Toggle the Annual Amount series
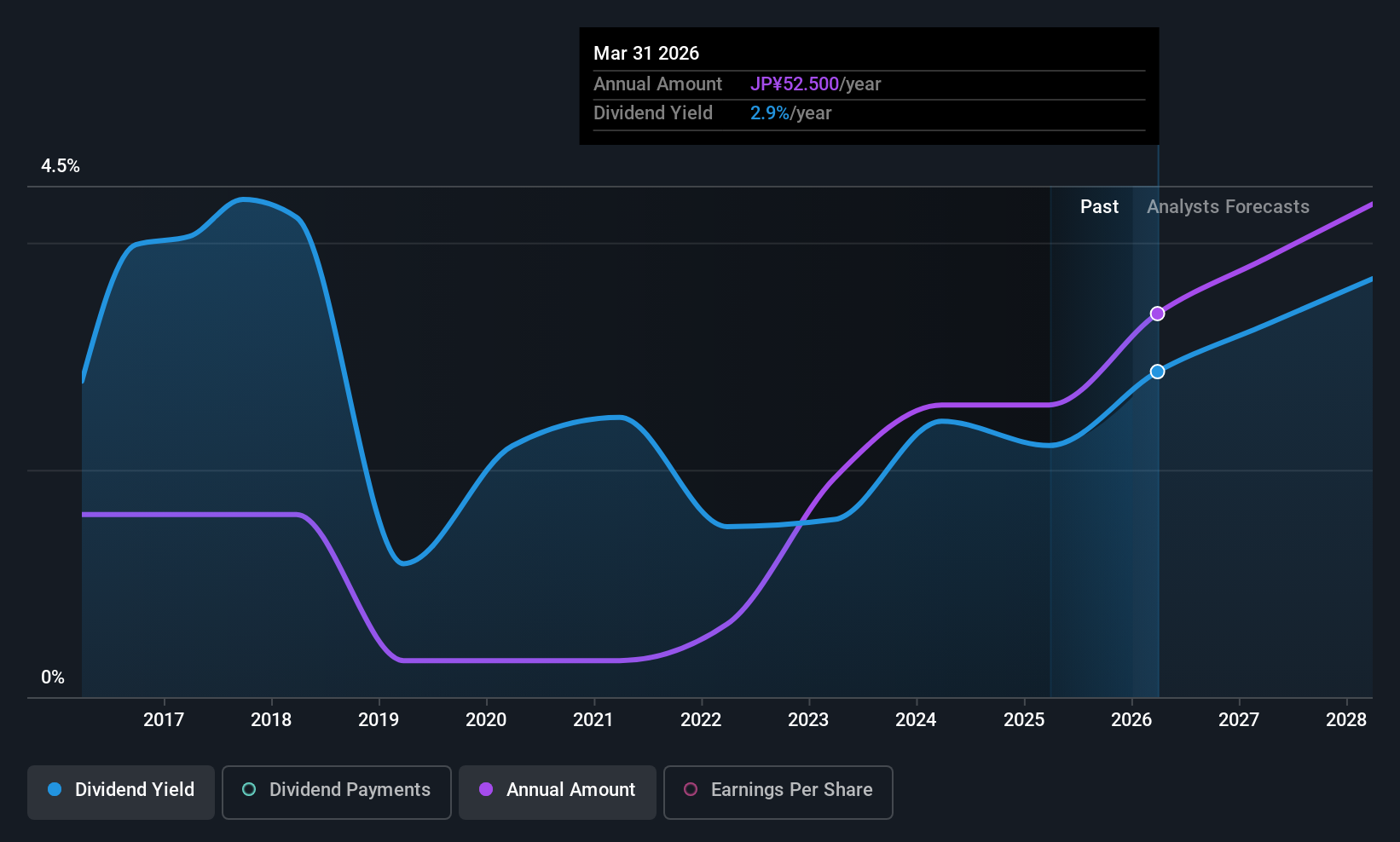Image resolution: width=1400 pixels, height=842 pixels. pos(558,793)
